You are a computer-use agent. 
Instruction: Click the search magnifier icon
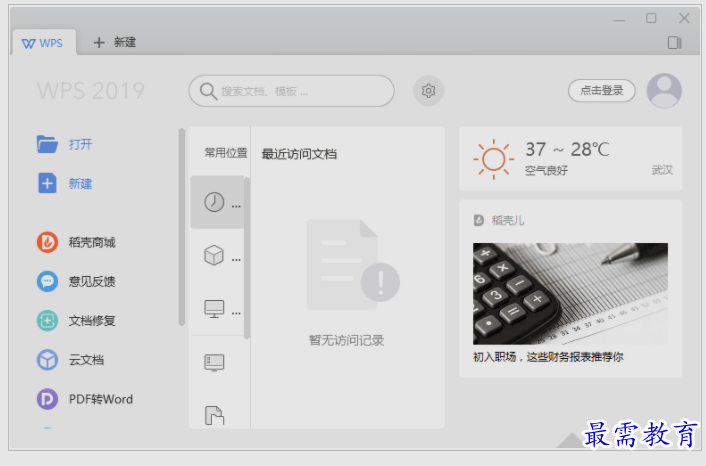(208, 91)
